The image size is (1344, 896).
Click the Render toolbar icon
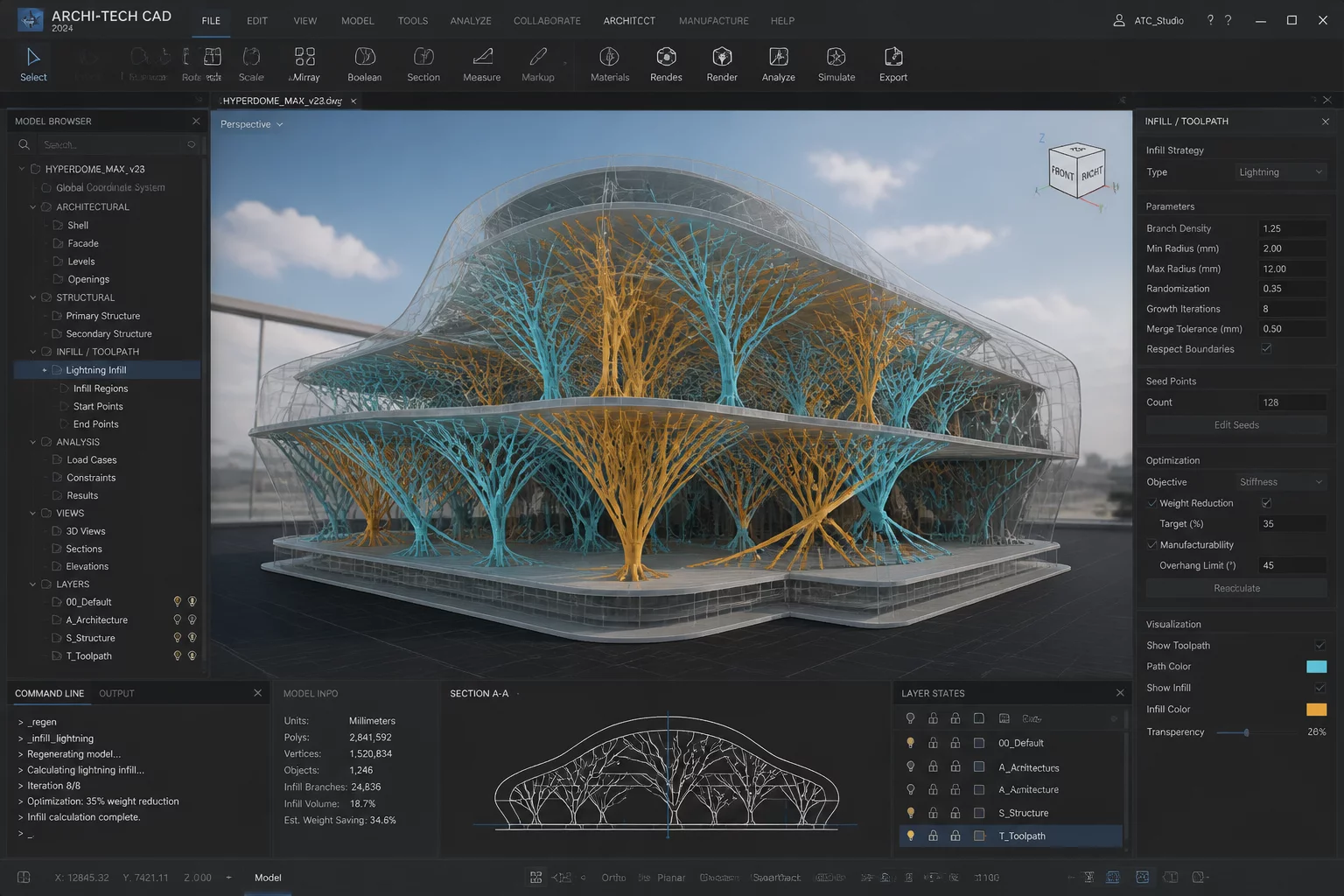(722, 58)
